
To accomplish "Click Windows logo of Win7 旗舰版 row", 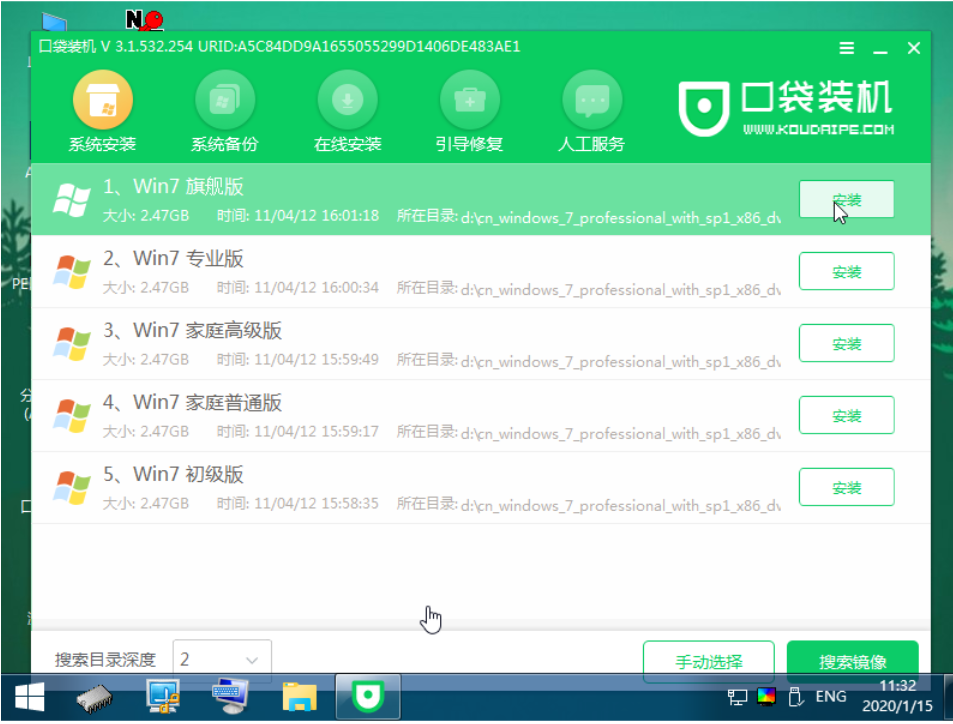I will coord(72,199).
